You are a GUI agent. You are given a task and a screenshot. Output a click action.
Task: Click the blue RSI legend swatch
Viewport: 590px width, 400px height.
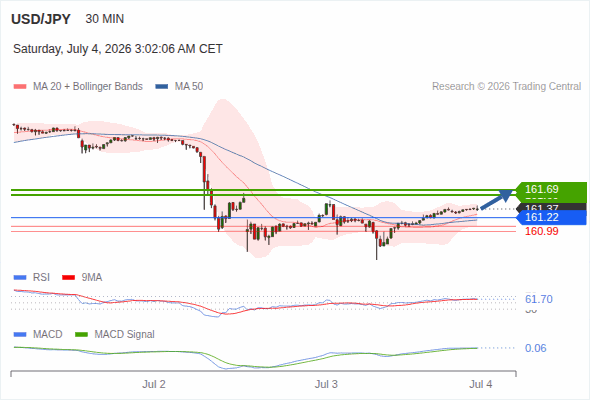pyautogui.click(x=20, y=278)
